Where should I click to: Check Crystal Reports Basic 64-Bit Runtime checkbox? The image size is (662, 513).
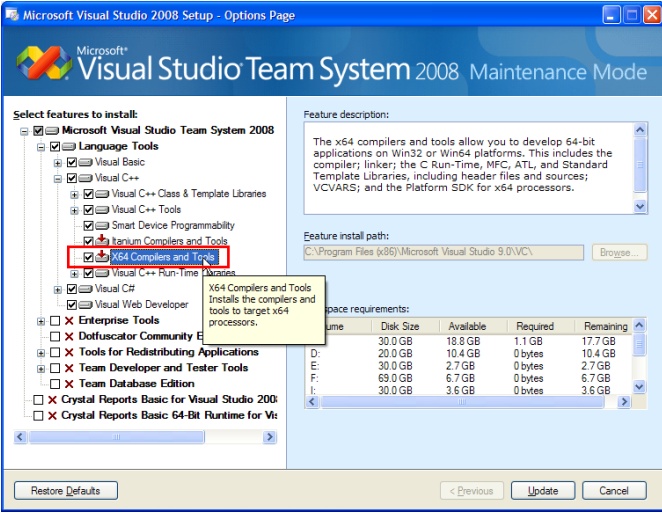pos(38,416)
